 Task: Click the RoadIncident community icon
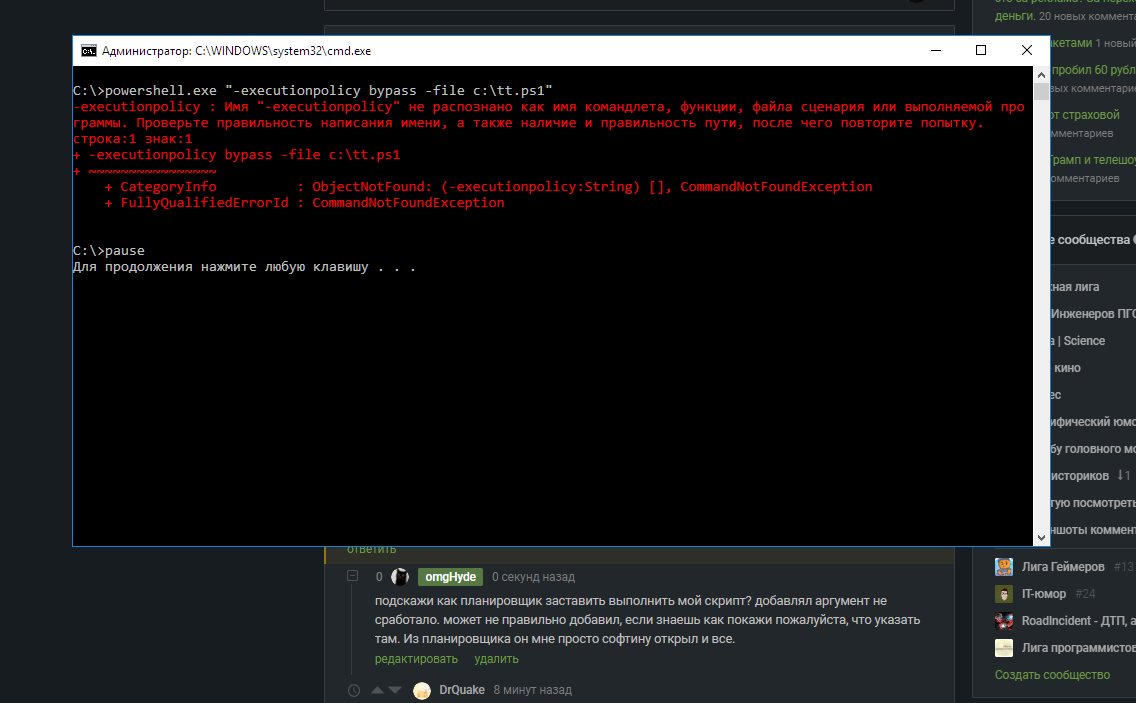click(x=1004, y=621)
